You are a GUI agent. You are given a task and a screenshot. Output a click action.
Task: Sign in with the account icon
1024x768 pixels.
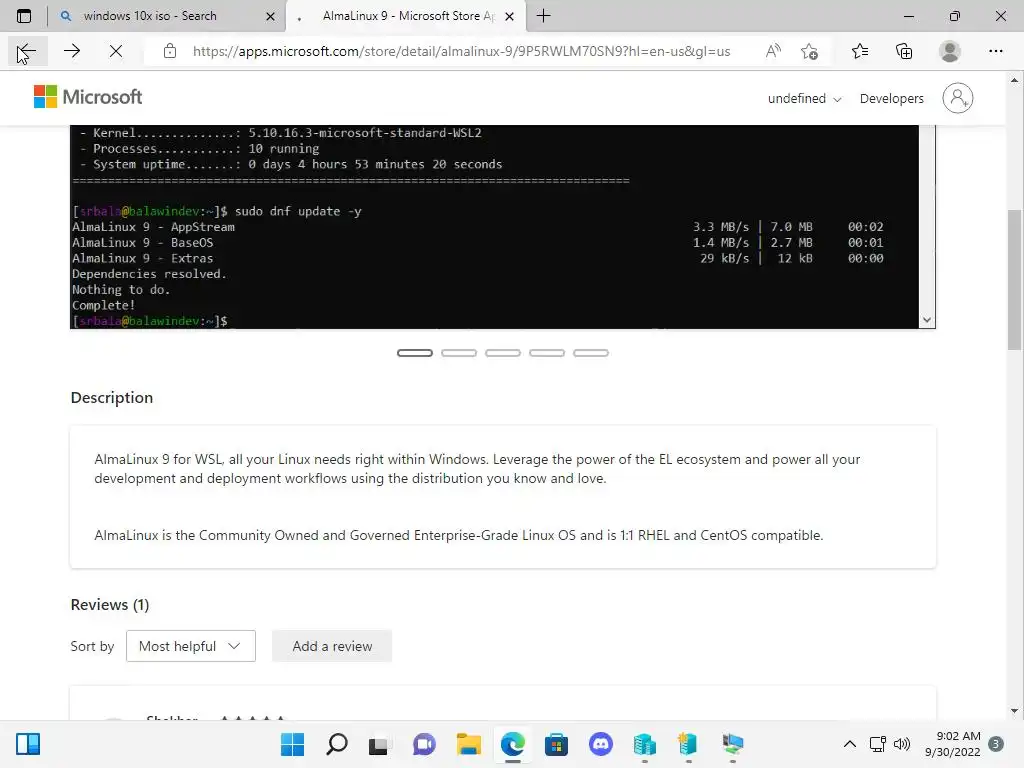coord(957,98)
